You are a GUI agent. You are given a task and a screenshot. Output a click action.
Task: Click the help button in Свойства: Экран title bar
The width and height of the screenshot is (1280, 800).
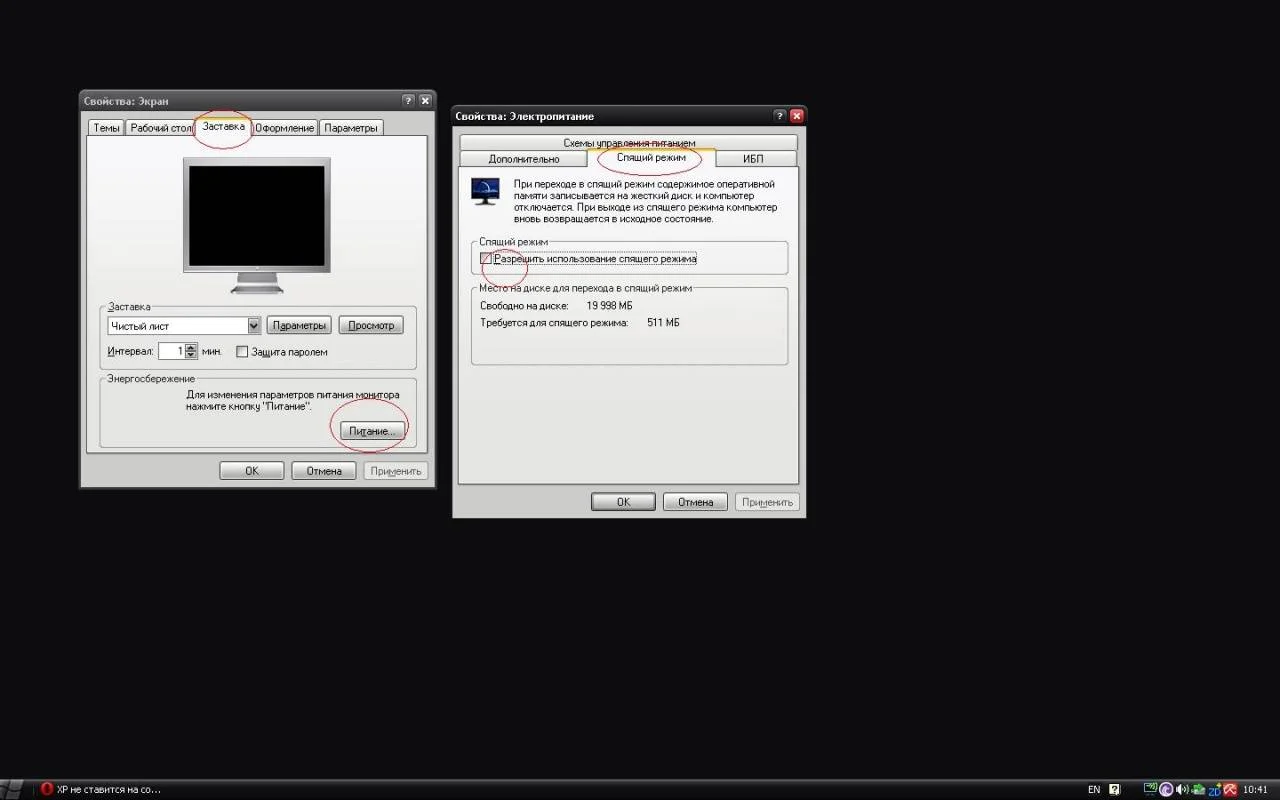click(408, 101)
